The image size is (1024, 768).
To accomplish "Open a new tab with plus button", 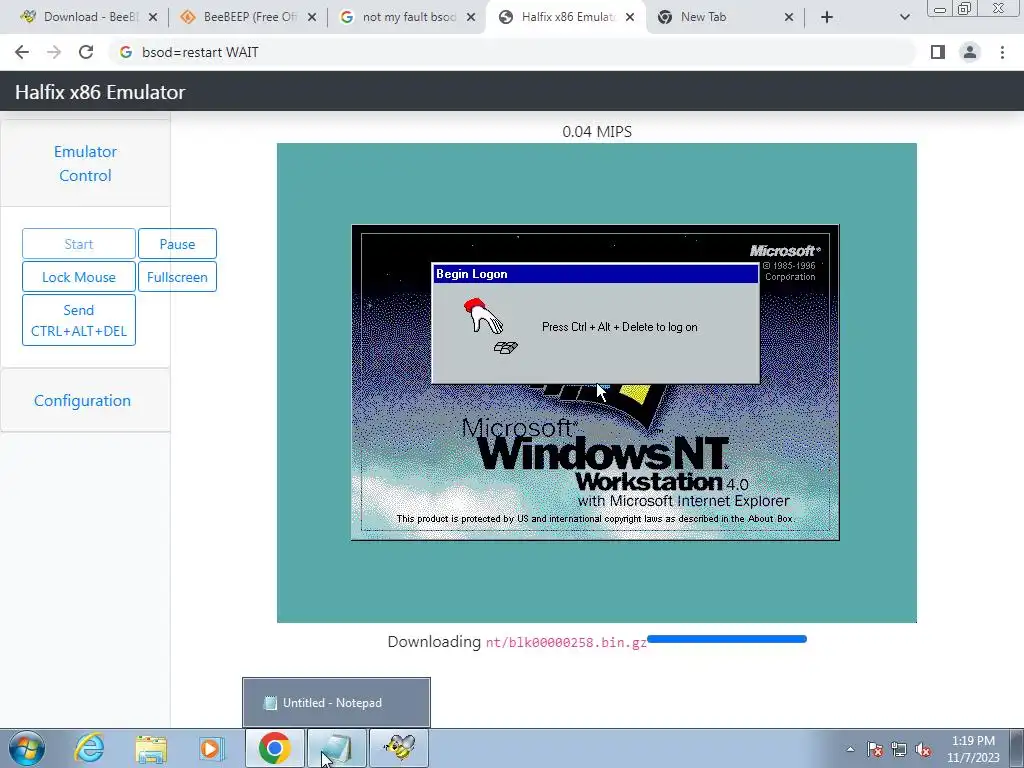I will click(x=827, y=18).
